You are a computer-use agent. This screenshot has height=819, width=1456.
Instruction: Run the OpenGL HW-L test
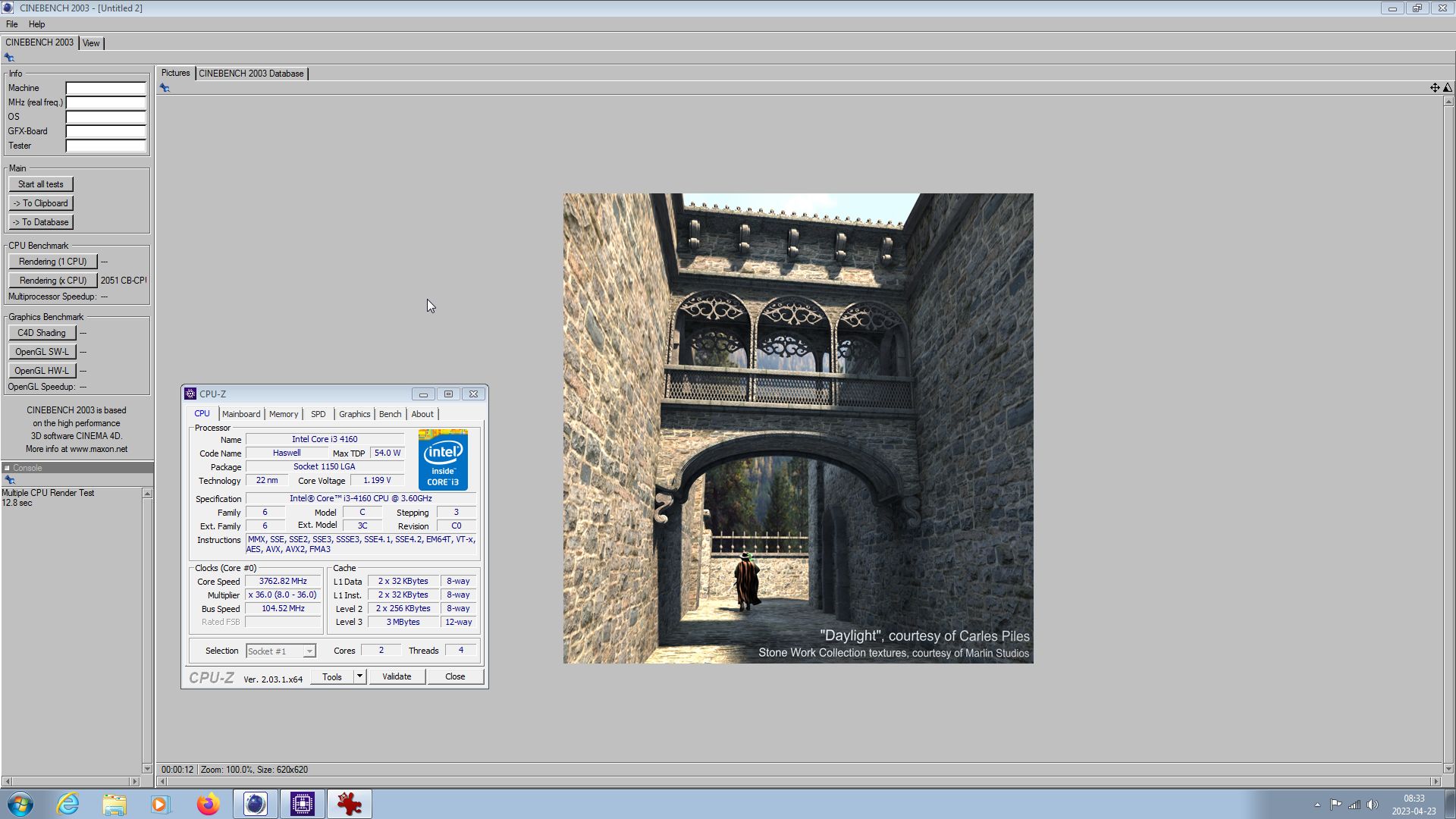(x=42, y=371)
